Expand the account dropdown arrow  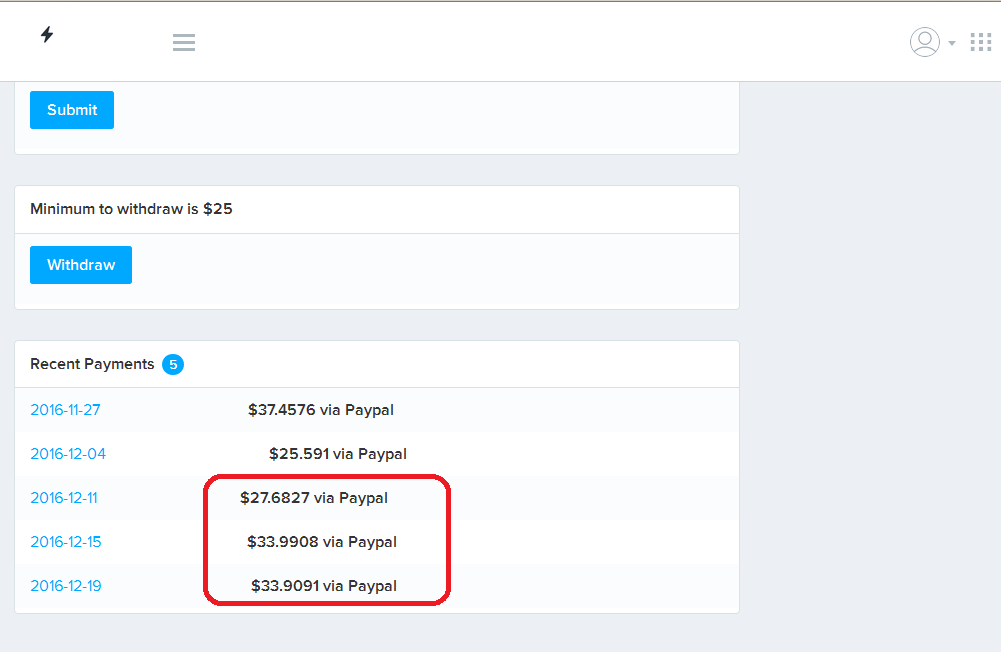coord(952,43)
